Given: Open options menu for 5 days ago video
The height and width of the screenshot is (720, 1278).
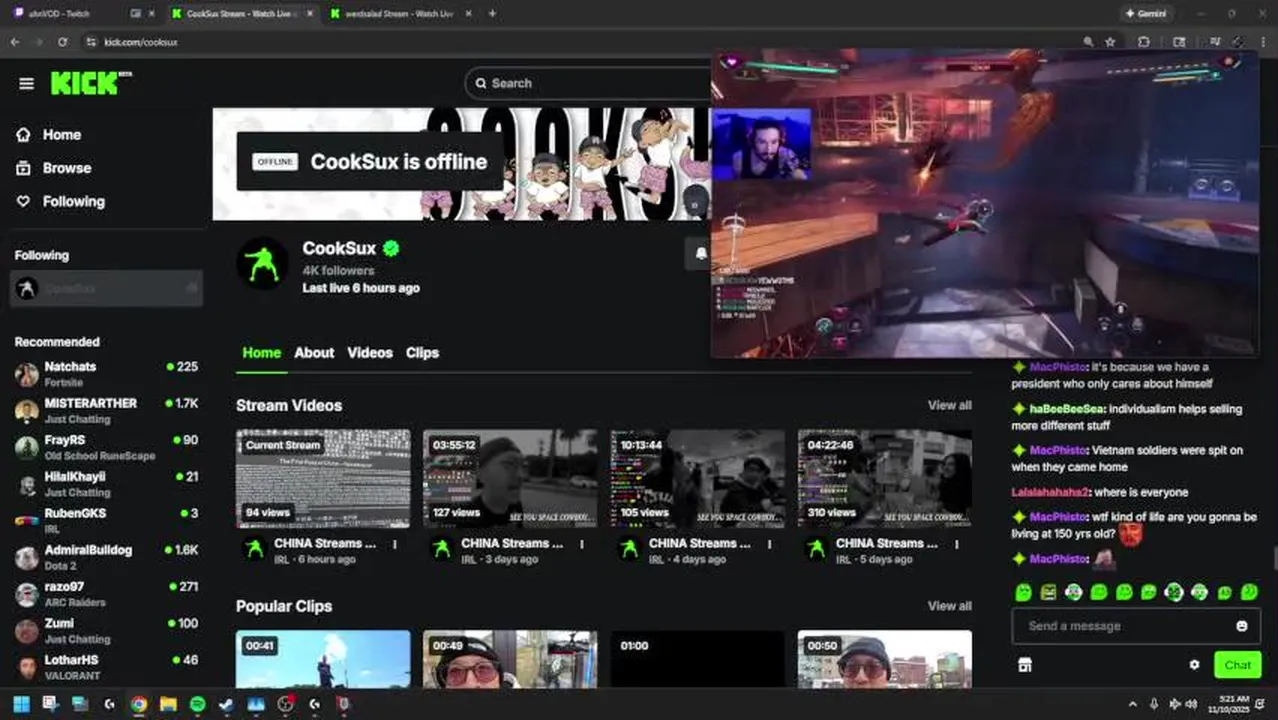Looking at the screenshot, I should point(957,545).
